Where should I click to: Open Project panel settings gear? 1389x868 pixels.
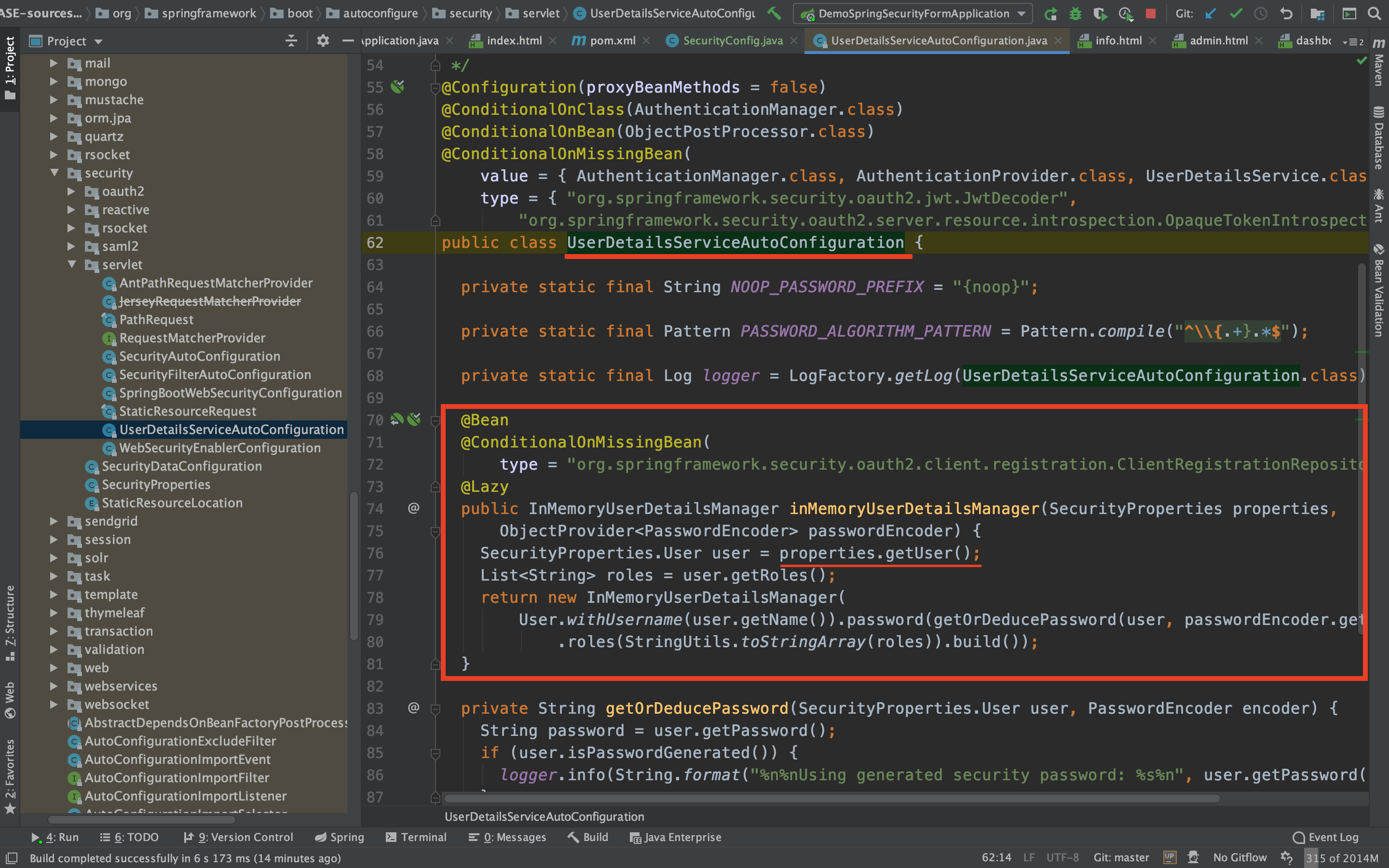pyautogui.click(x=323, y=41)
